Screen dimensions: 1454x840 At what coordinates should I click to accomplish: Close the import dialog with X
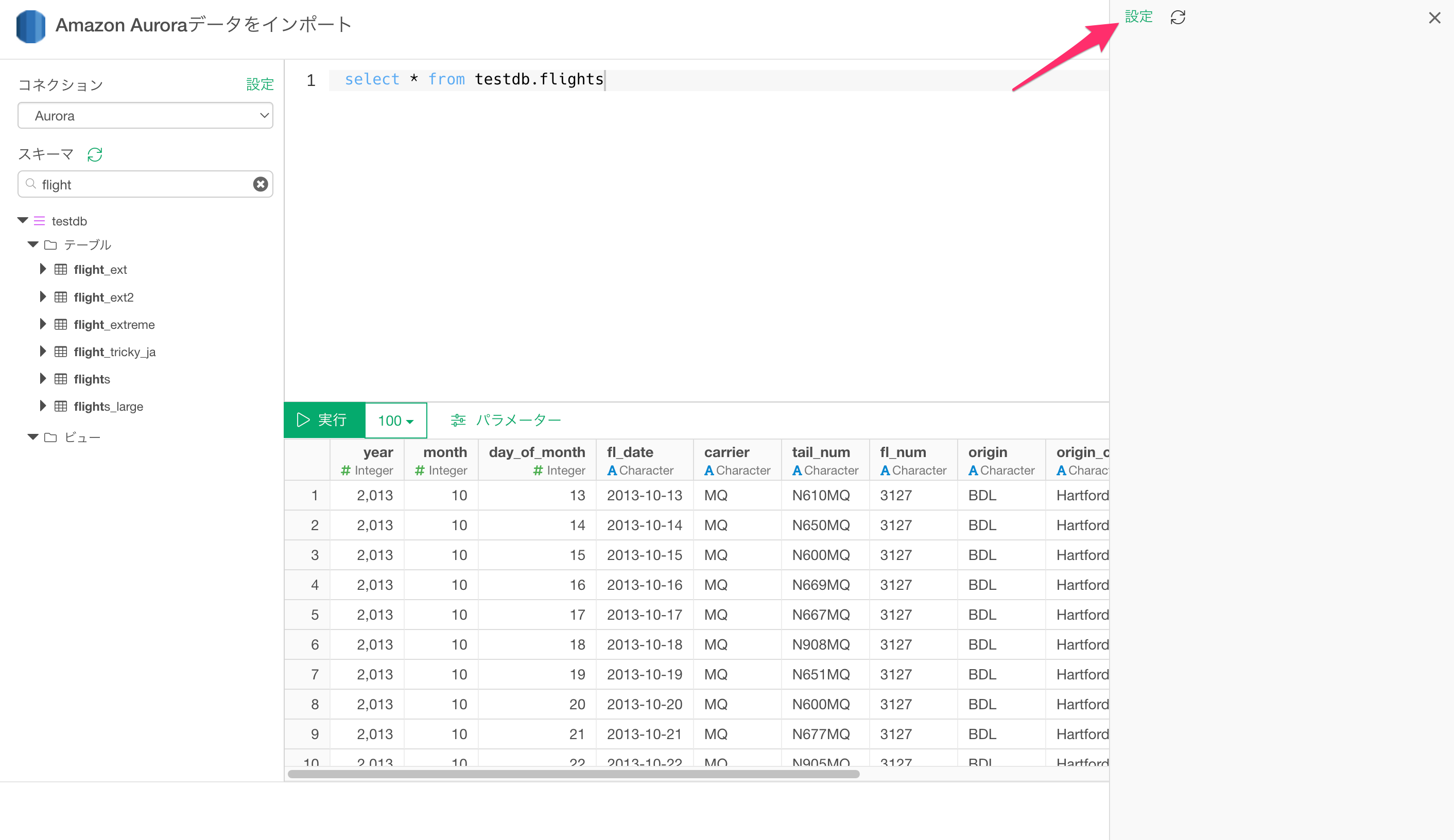point(1434,18)
